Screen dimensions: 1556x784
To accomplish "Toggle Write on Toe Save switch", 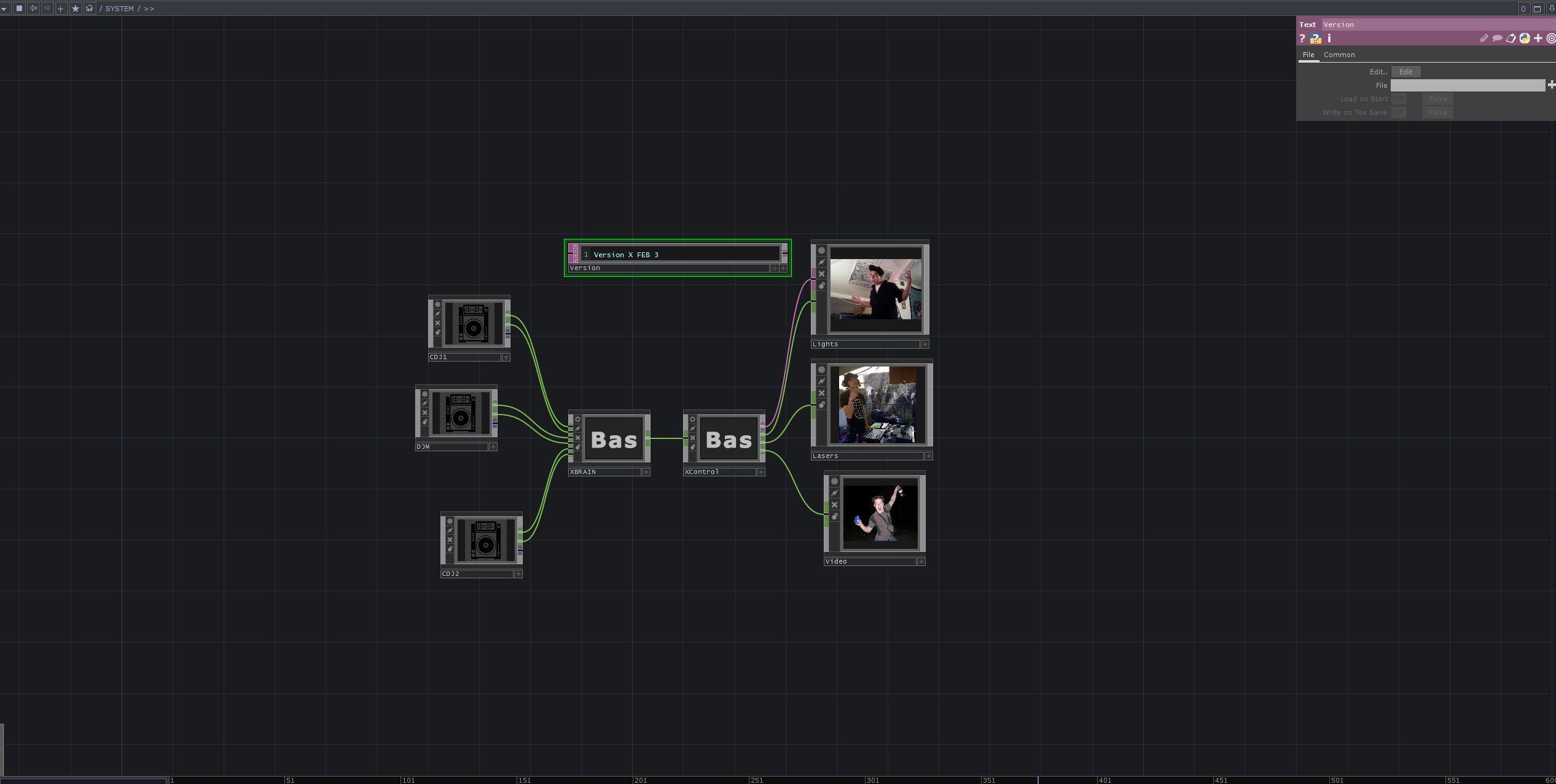I will [1398, 112].
